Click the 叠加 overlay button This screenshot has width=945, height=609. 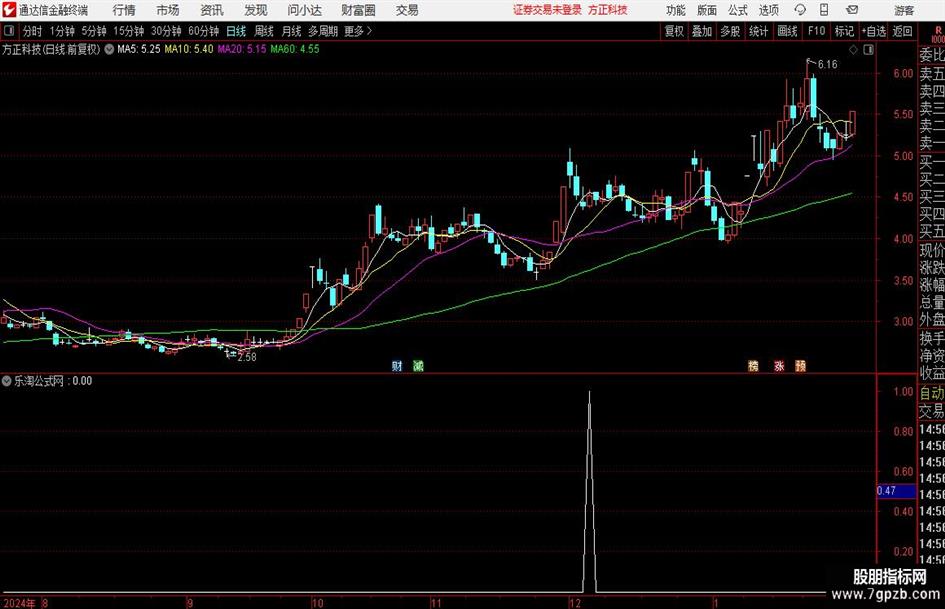point(702,31)
